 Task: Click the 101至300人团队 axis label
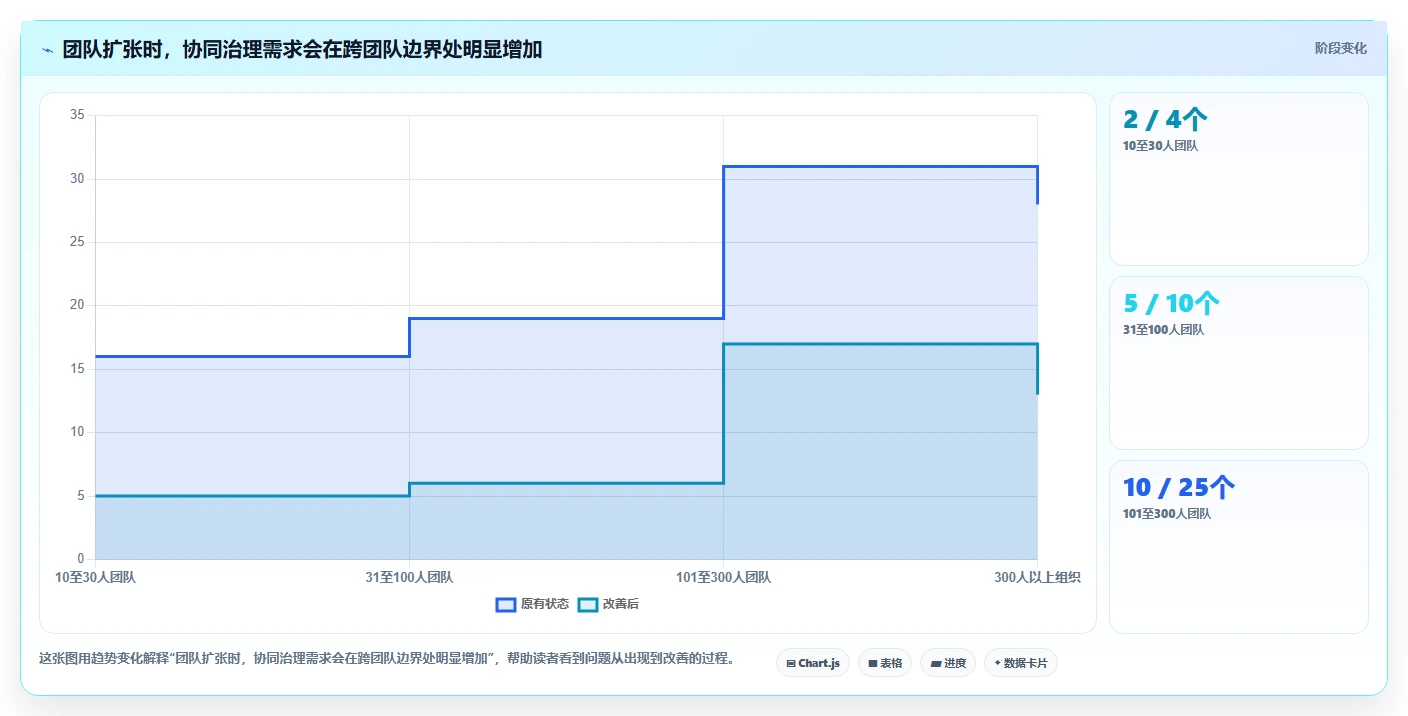(x=723, y=577)
